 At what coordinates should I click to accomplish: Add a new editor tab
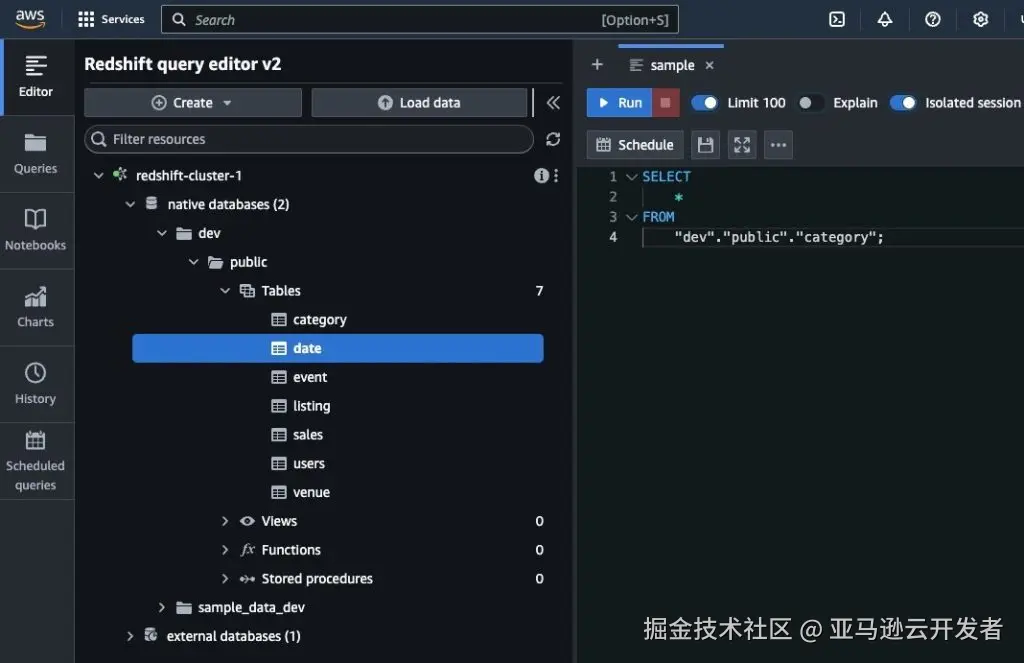[x=597, y=65]
